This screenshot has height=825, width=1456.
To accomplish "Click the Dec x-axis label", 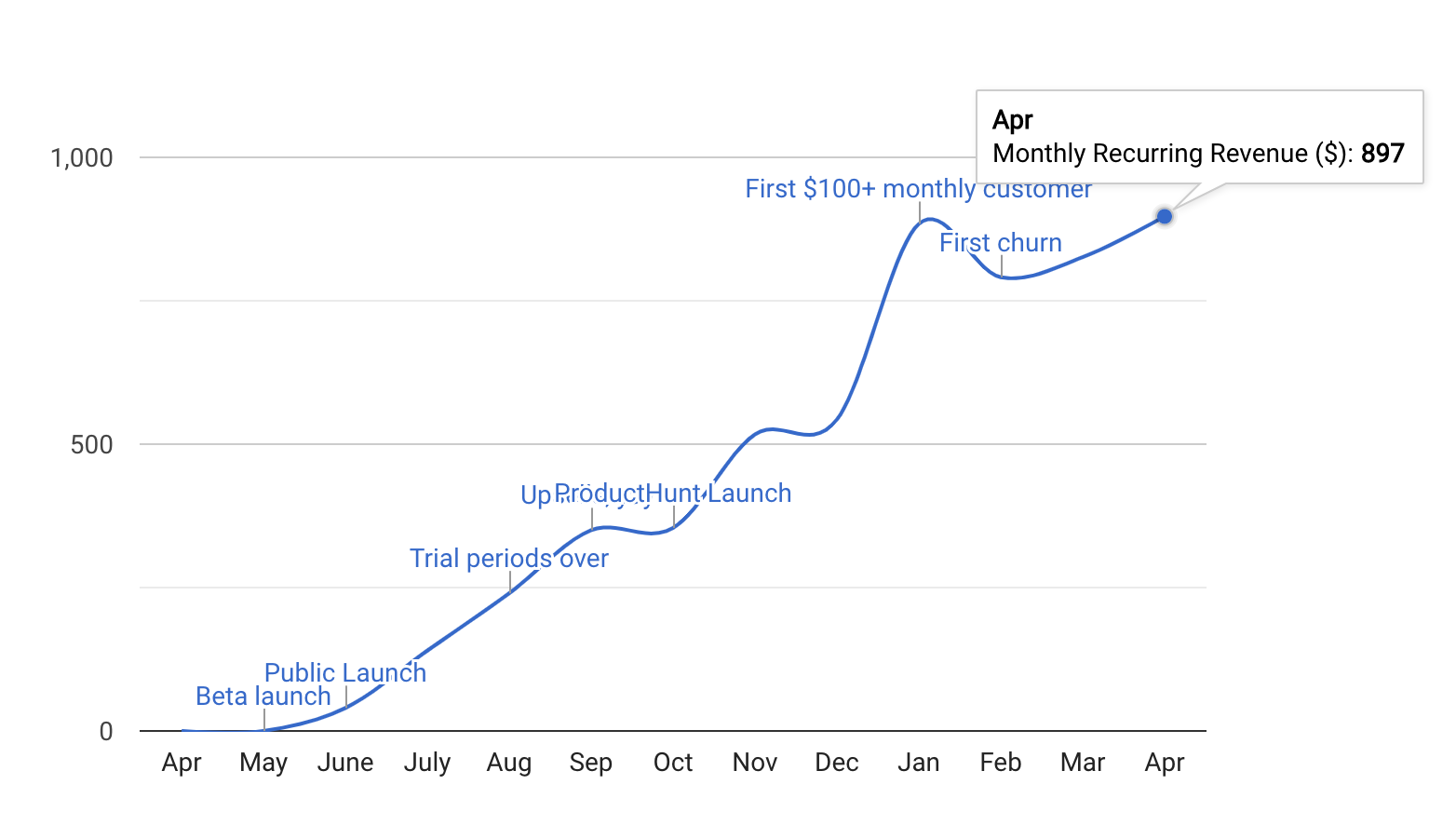I will click(836, 763).
